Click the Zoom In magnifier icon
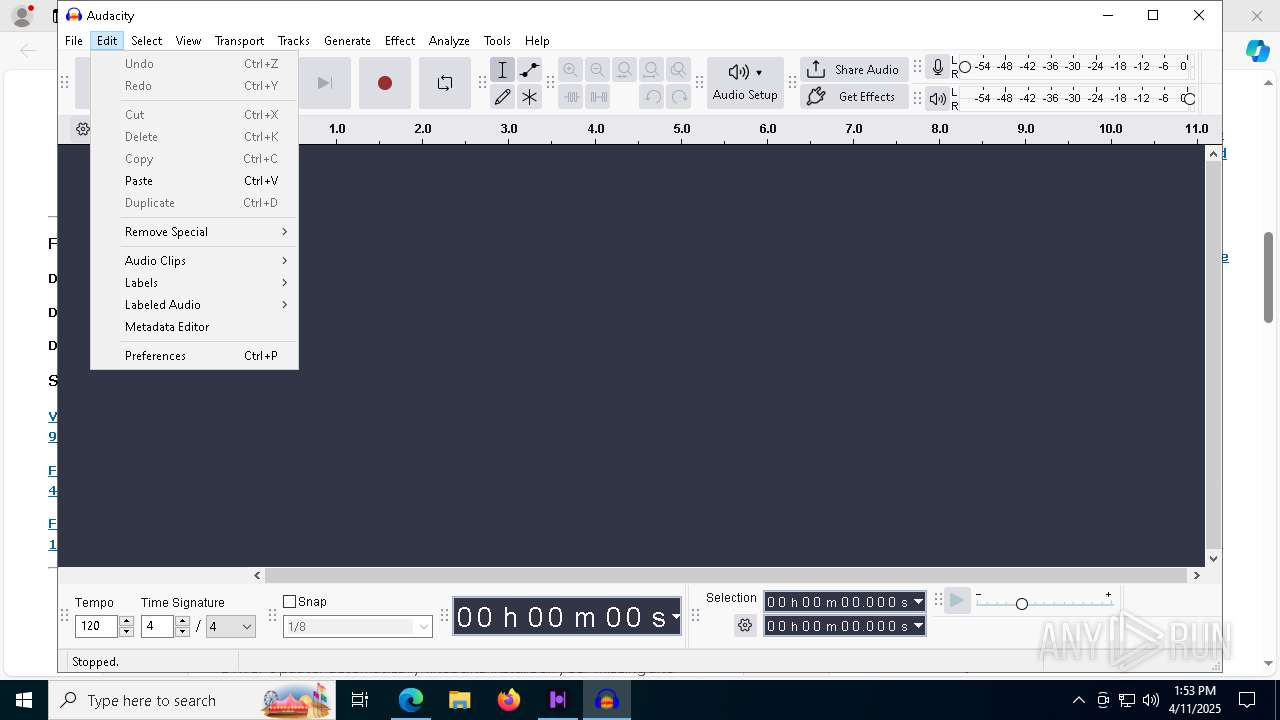Viewport: 1280px width, 720px height. (570, 70)
